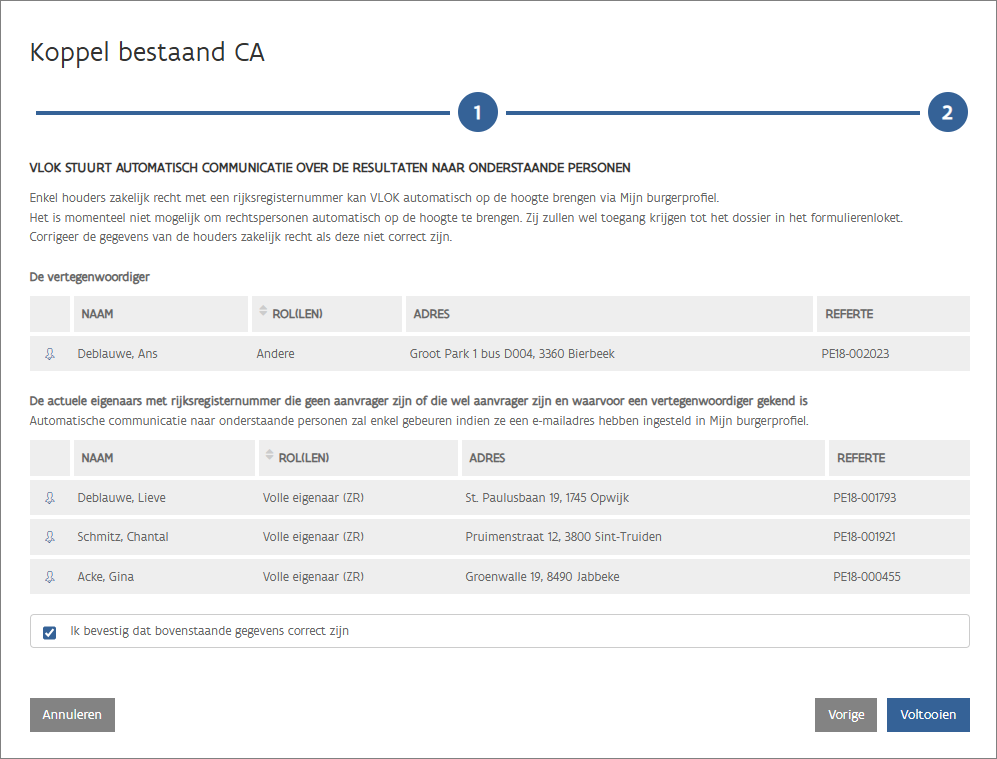Screen dimensions: 997x759
Task: Click NAAM header in the vertegenwoordiger table
Action: point(98,314)
